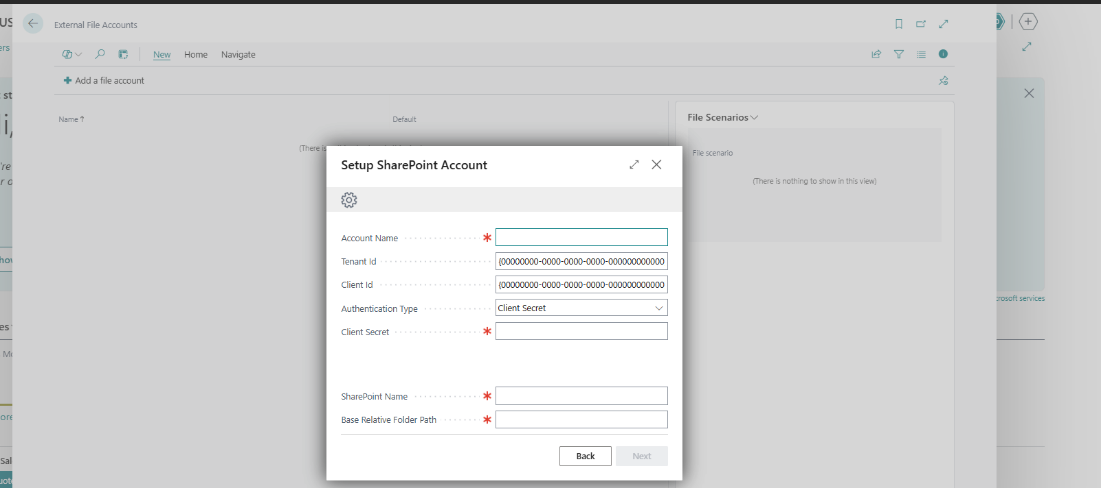
Task: Open the Navigate menu tab
Action: pyautogui.click(x=238, y=54)
